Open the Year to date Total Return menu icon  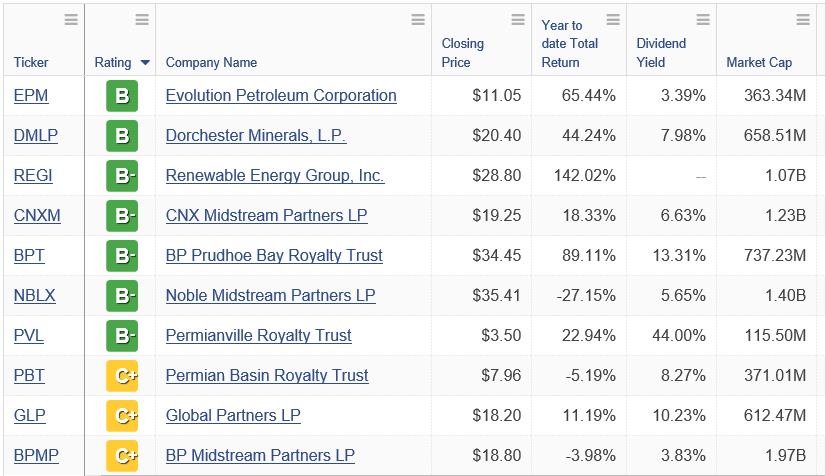pyautogui.click(x=613, y=20)
